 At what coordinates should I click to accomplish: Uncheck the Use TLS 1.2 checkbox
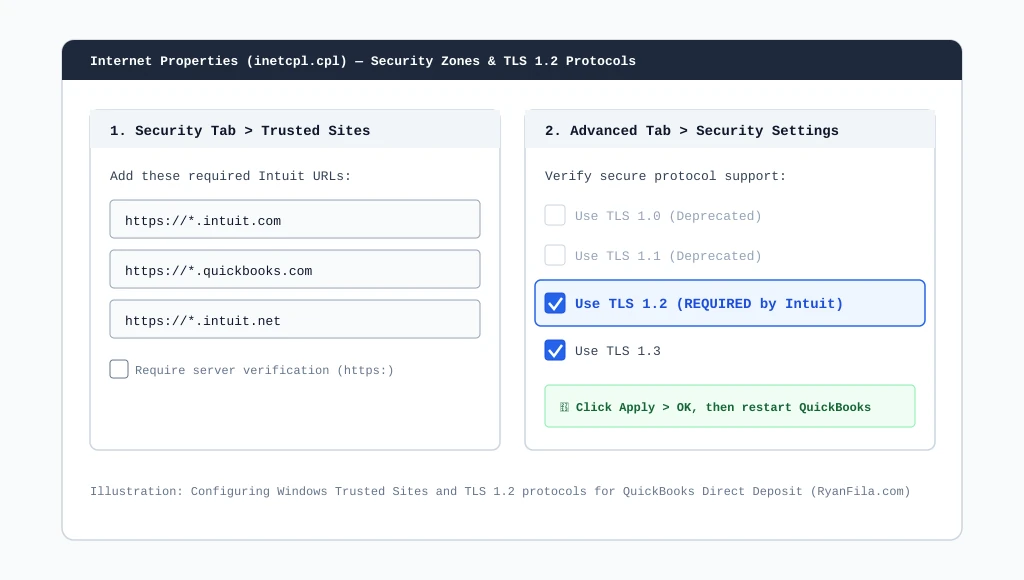555,303
